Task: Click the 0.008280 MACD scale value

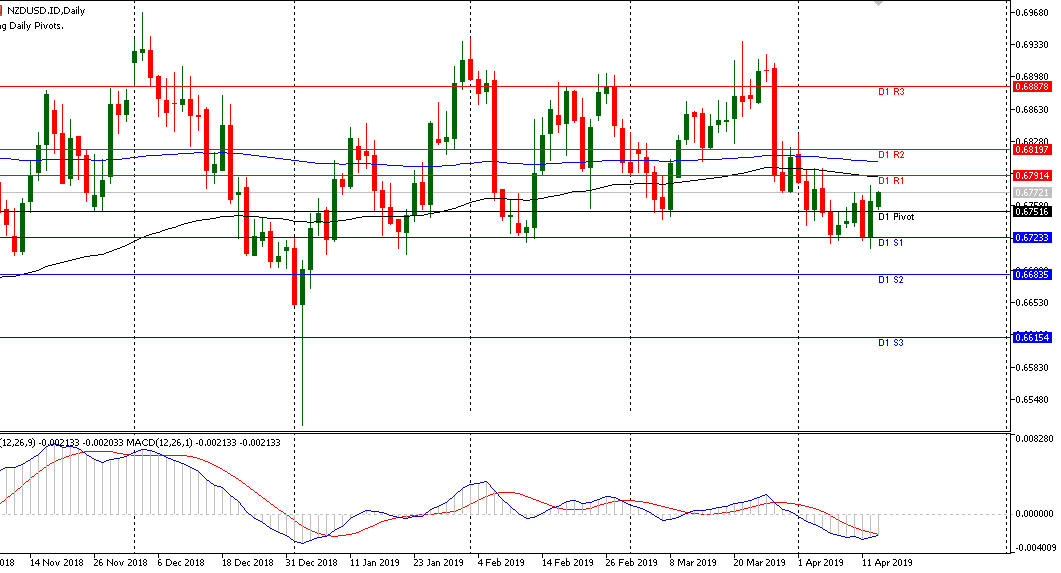Action: (x=1035, y=439)
